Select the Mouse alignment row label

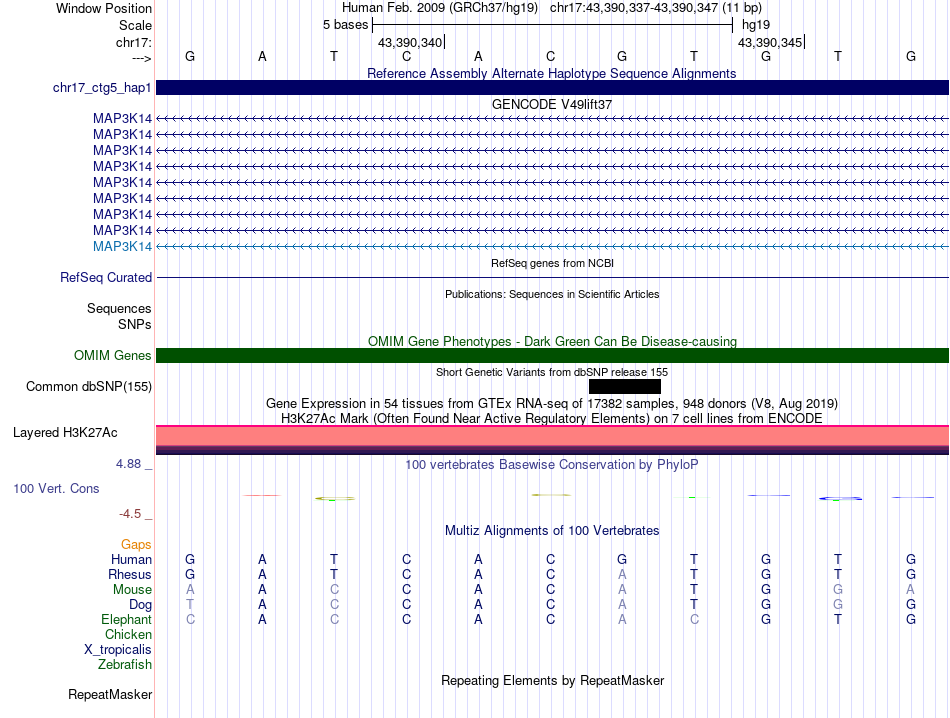[x=132, y=590]
